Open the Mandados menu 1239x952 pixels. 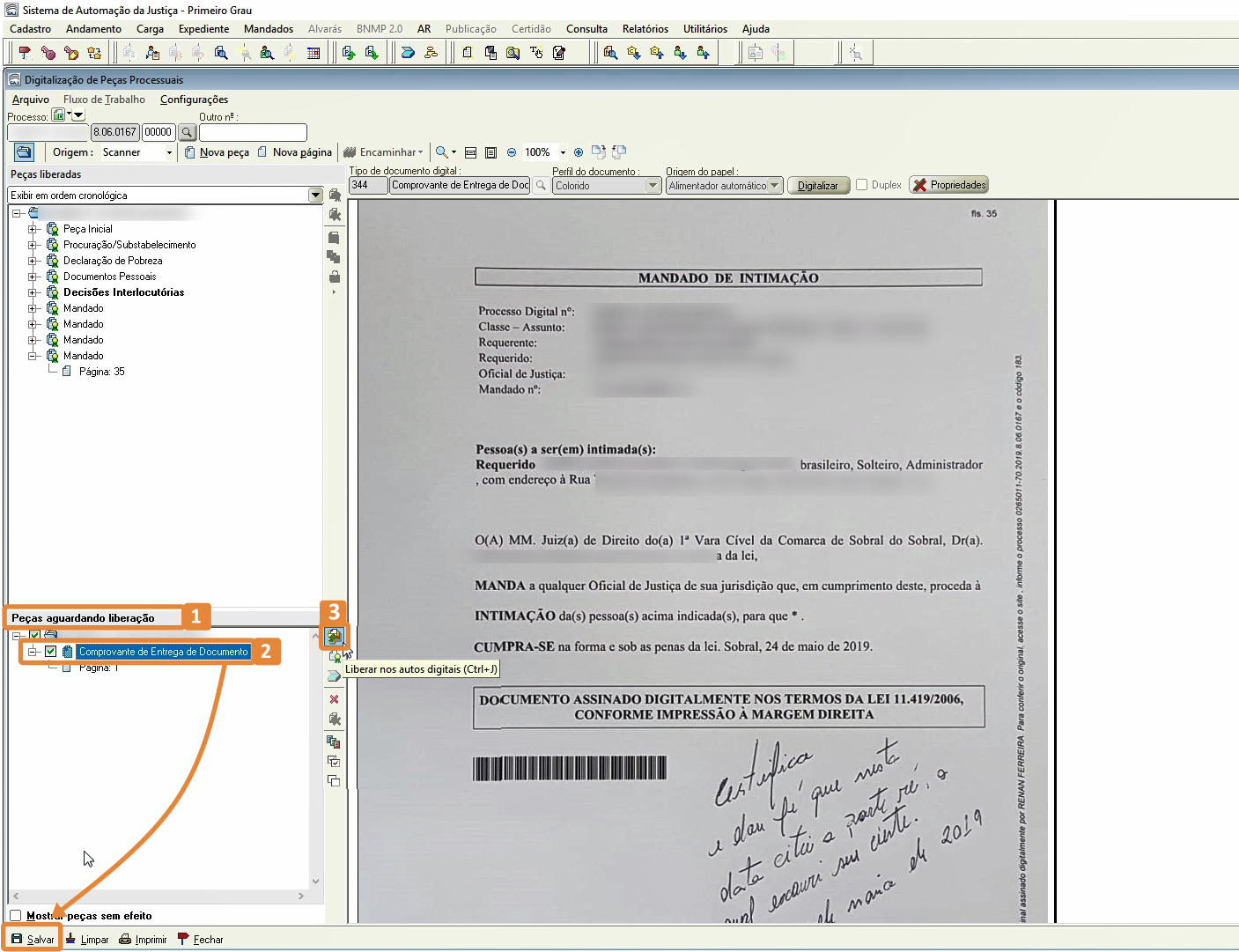[x=269, y=29]
